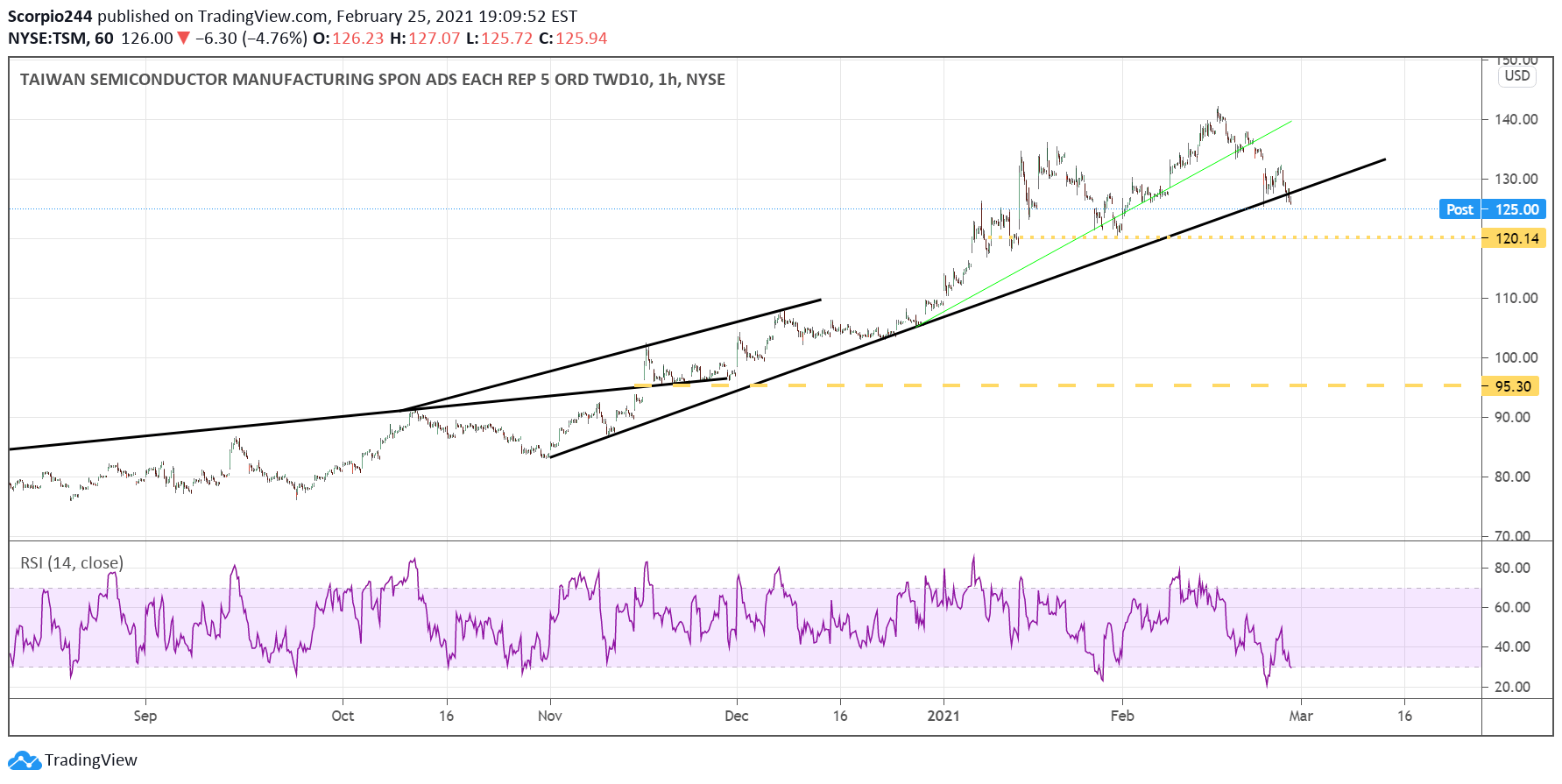Click the Dec label on time axis
The width and height of the screenshot is (1562, 784).
pos(737,716)
